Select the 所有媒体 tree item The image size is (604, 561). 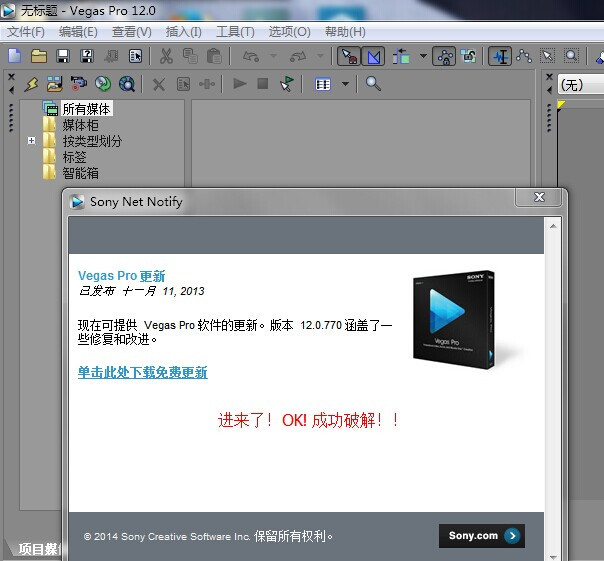pos(86,109)
